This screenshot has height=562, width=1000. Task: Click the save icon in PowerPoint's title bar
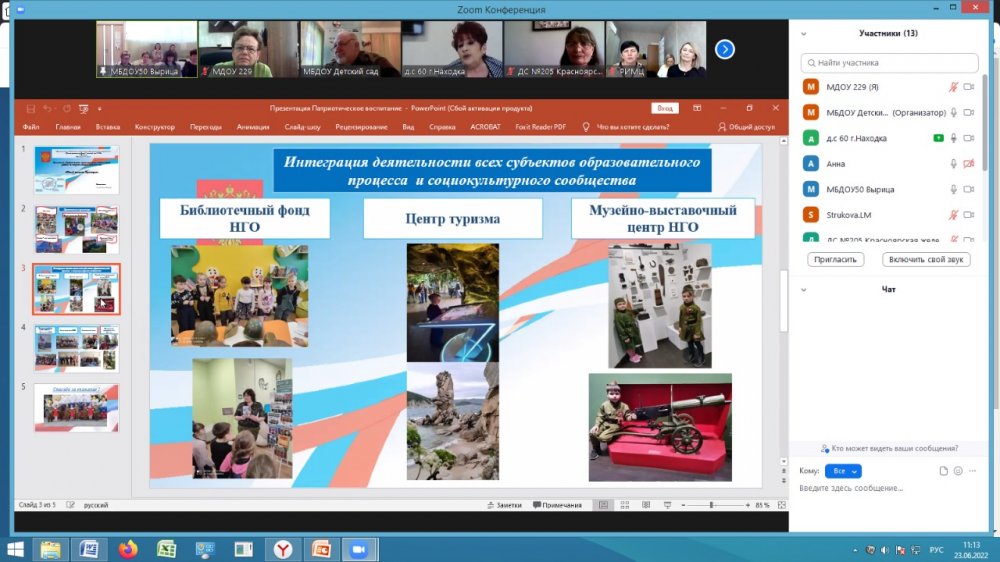click(x=31, y=108)
